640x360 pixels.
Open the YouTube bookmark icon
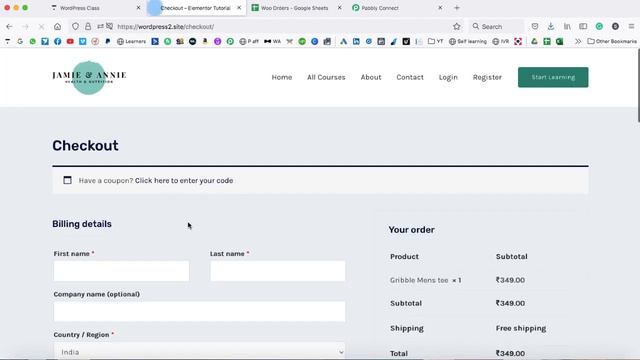pos(70,41)
